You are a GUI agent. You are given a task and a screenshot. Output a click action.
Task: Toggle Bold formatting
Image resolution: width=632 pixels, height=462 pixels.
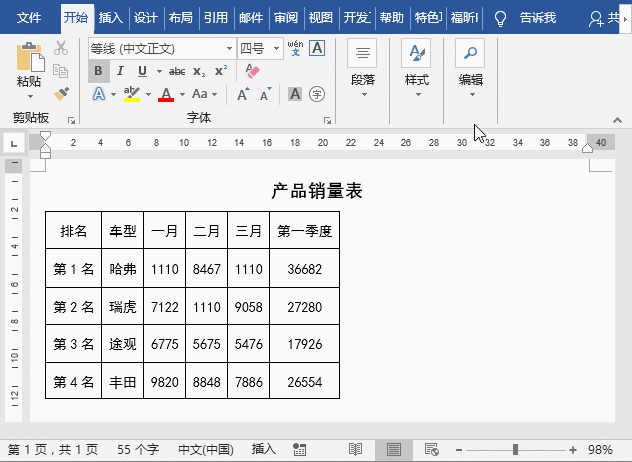coord(98,71)
